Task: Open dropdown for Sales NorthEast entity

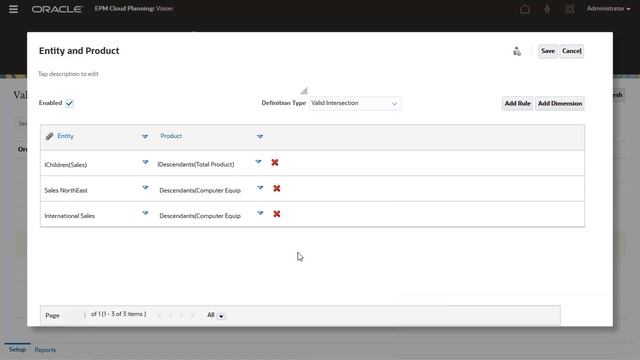Action: 145,188
